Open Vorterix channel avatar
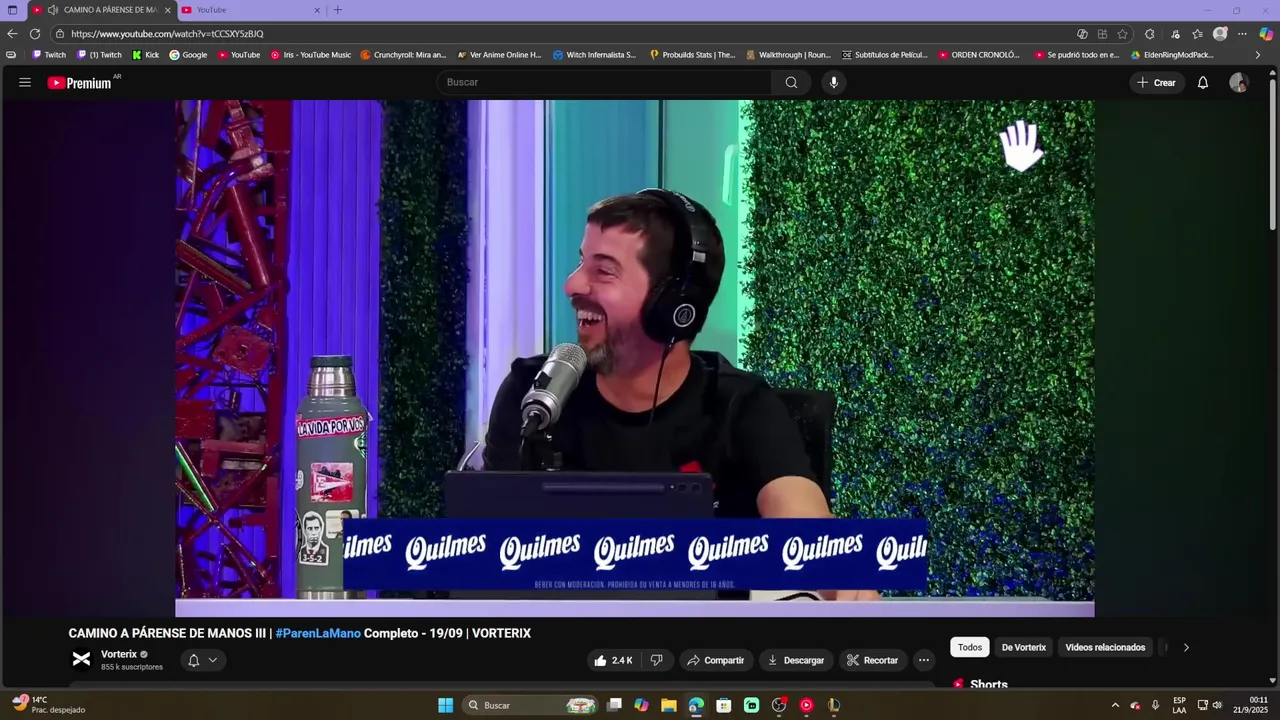 click(81, 659)
